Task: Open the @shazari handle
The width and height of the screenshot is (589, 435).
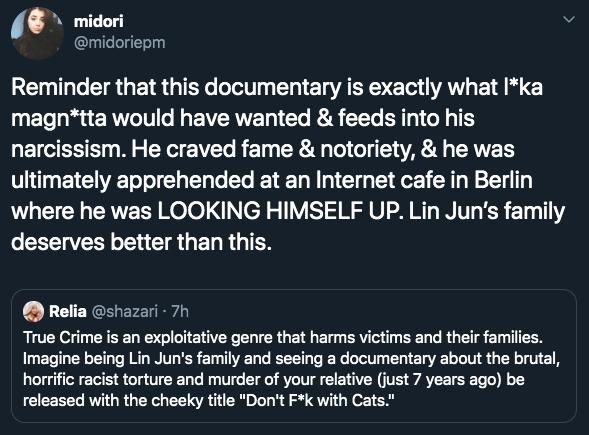Action: (125, 312)
